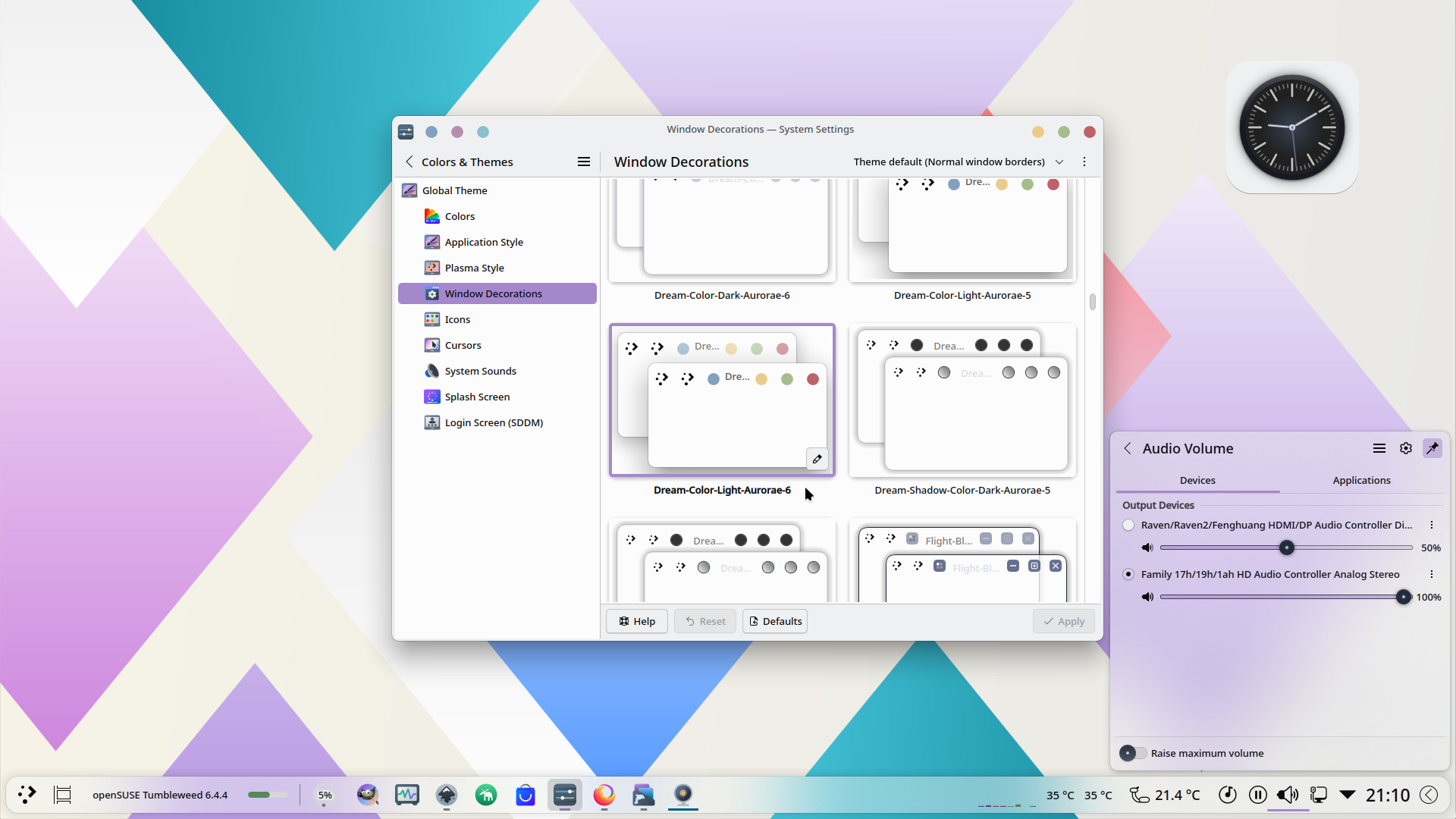
Task: Toggle Raise maximum volume switch
Action: pos(1133,753)
